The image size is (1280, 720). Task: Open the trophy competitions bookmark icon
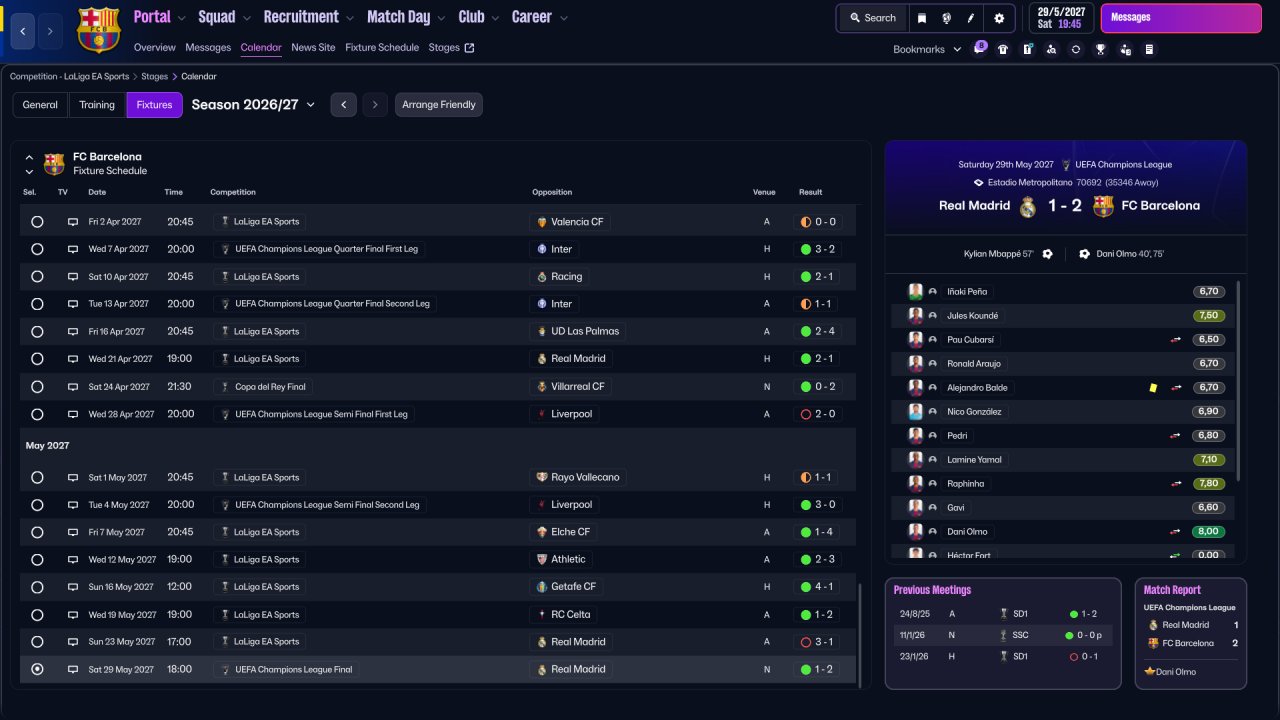point(1100,49)
